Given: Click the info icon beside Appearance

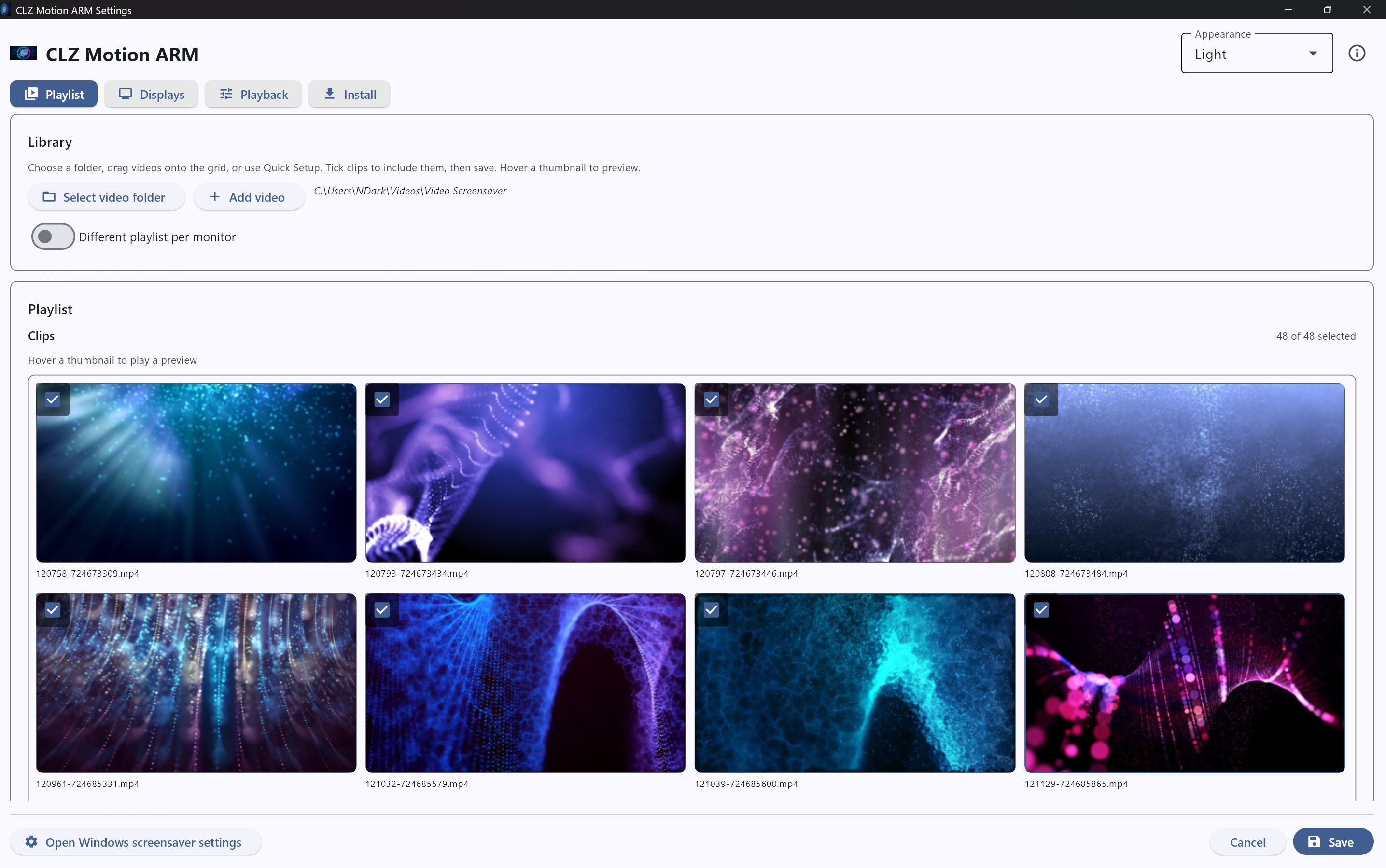Looking at the screenshot, I should (1356, 54).
